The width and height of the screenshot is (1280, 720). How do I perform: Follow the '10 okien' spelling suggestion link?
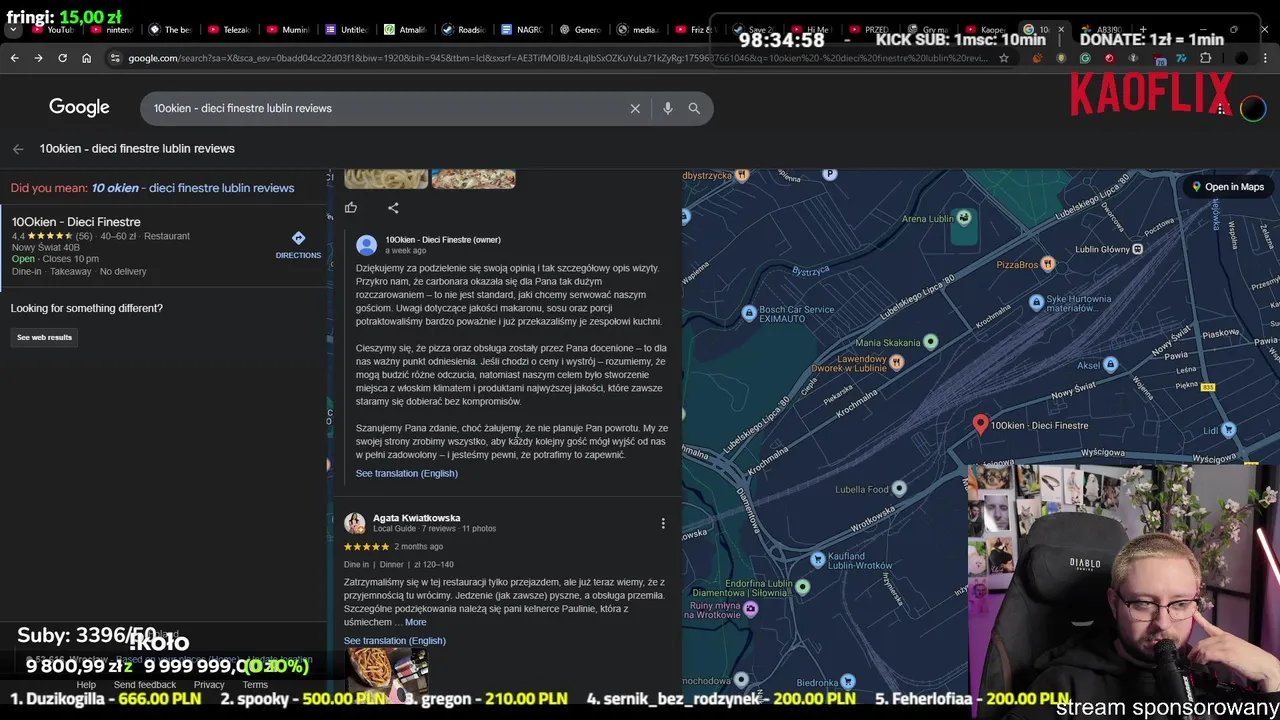192,188
